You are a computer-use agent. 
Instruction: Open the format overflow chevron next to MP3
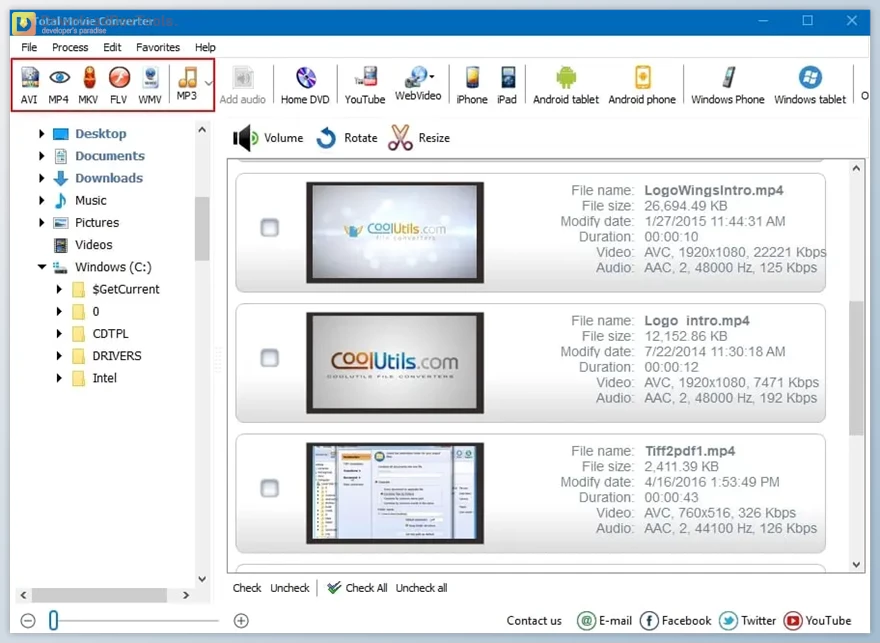click(208, 83)
